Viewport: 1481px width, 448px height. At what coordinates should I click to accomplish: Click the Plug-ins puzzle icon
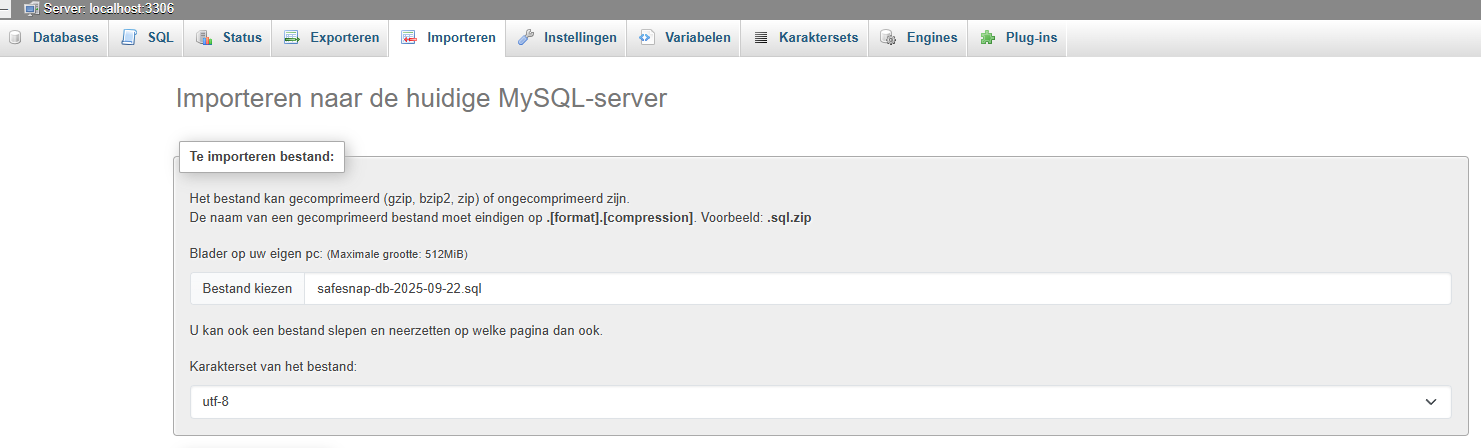[x=988, y=38]
